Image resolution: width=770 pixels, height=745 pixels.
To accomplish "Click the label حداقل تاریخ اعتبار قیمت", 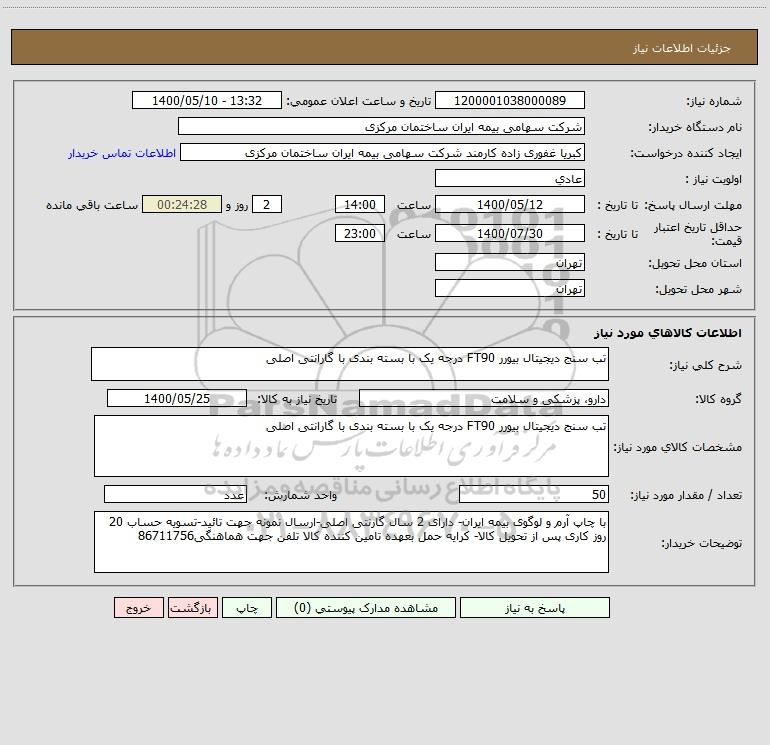I will 698,234.
